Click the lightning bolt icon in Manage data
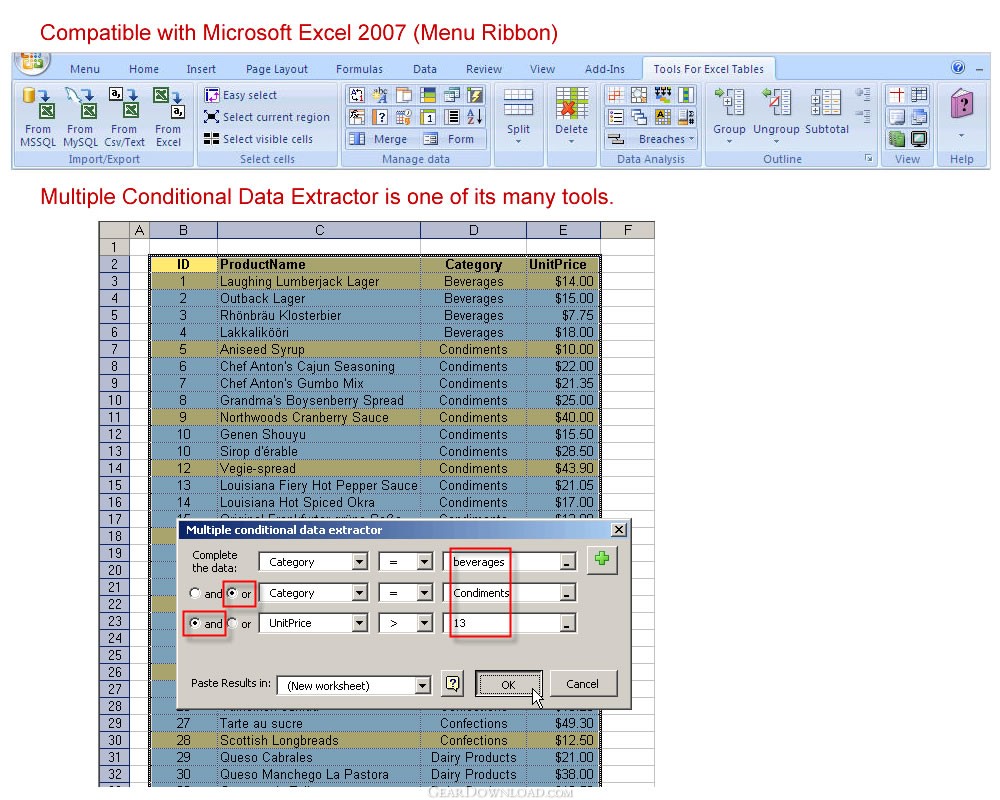The width and height of the screenshot is (1000, 800). click(474, 95)
